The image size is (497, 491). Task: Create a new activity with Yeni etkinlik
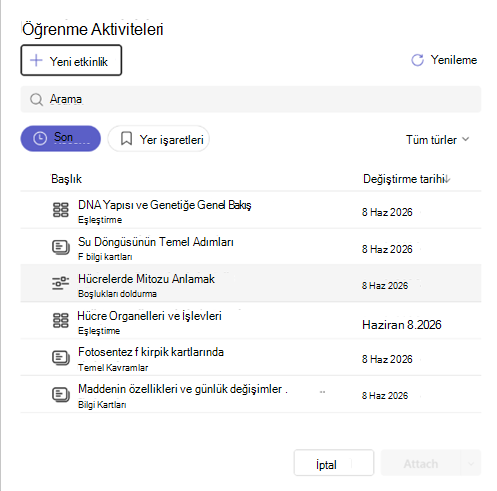coord(71,60)
